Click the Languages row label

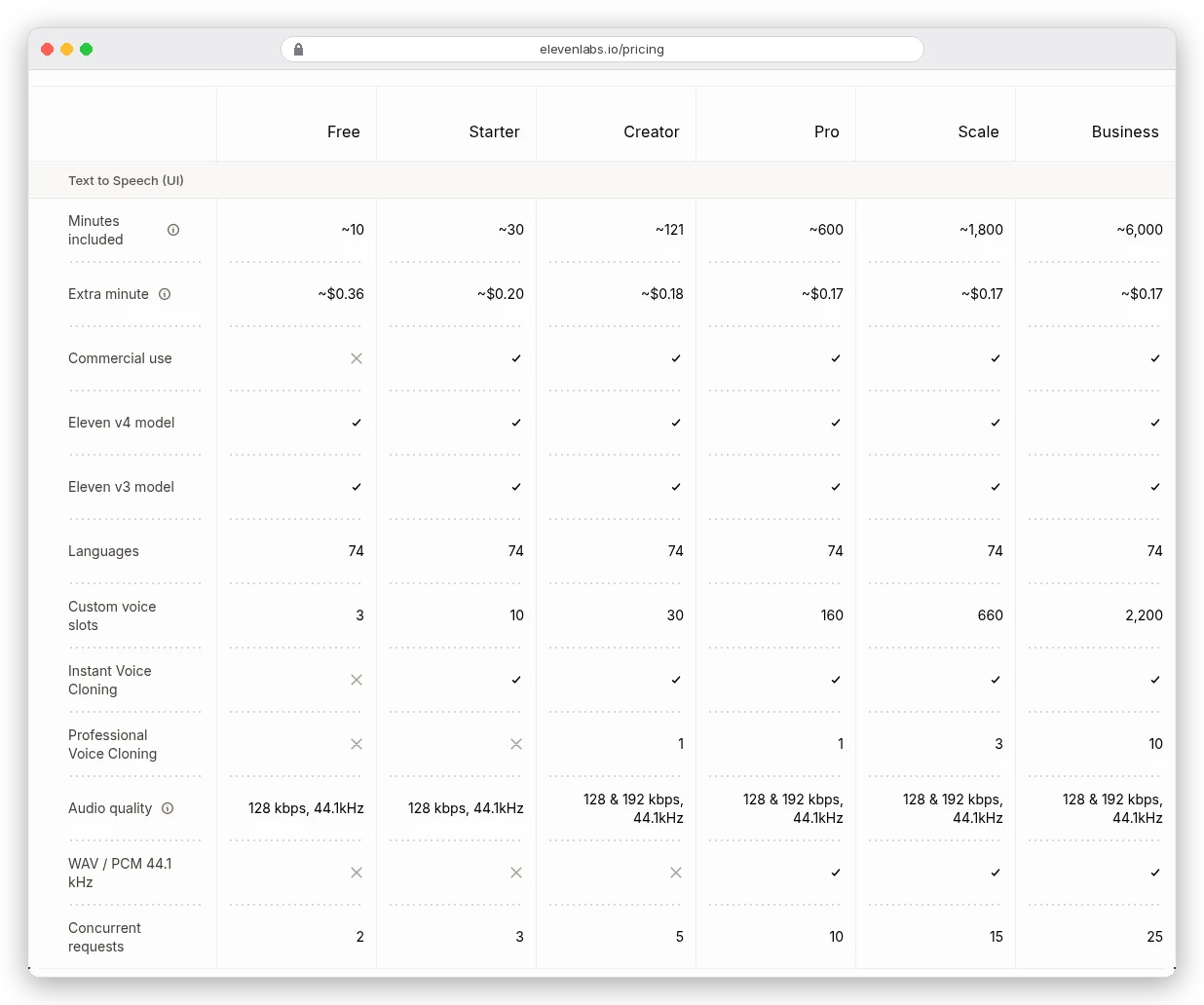click(103, 551)
